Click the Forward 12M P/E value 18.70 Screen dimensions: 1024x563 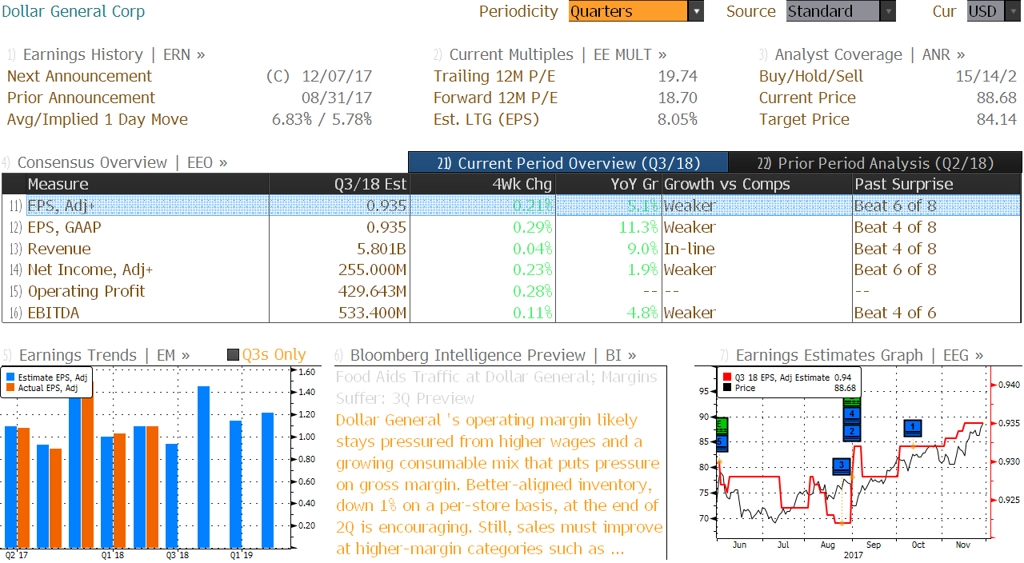677,97
